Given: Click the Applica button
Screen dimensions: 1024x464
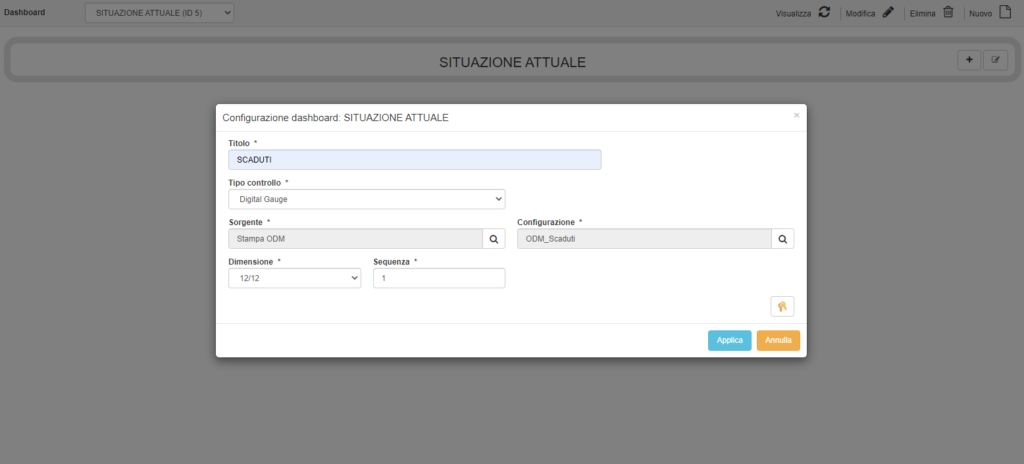Looking at the screenshot, I should click(729, 340).
